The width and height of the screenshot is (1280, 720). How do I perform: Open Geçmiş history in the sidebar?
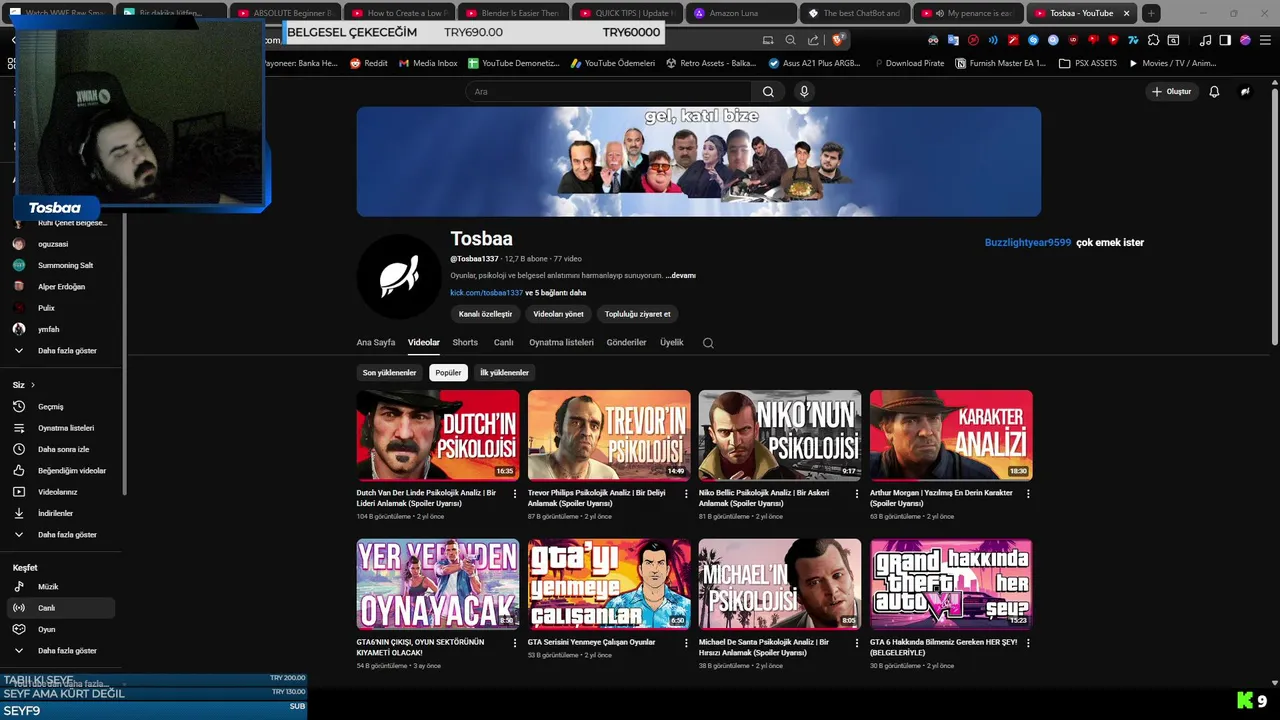(x=62, y=407)
